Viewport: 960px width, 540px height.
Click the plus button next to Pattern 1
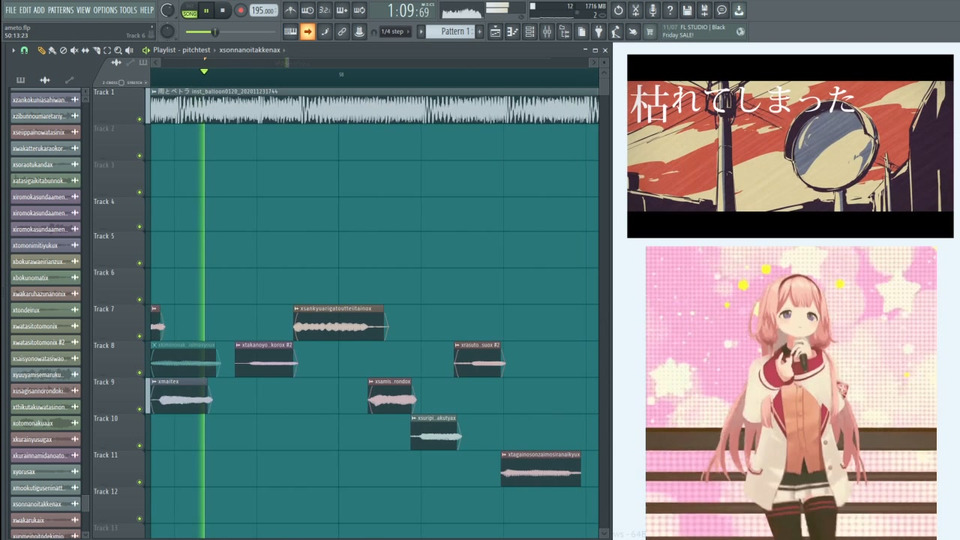479,31
